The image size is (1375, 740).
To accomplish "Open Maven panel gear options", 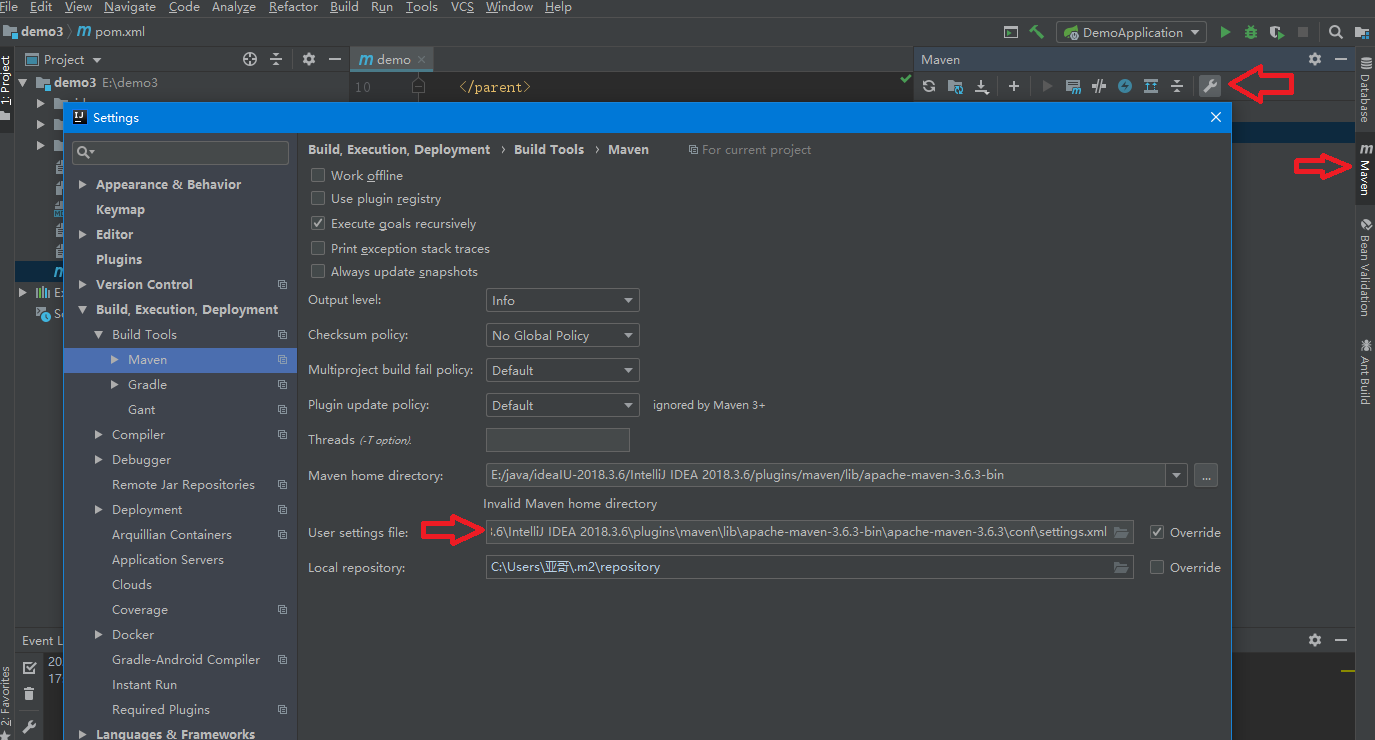I will point(1315,59).
